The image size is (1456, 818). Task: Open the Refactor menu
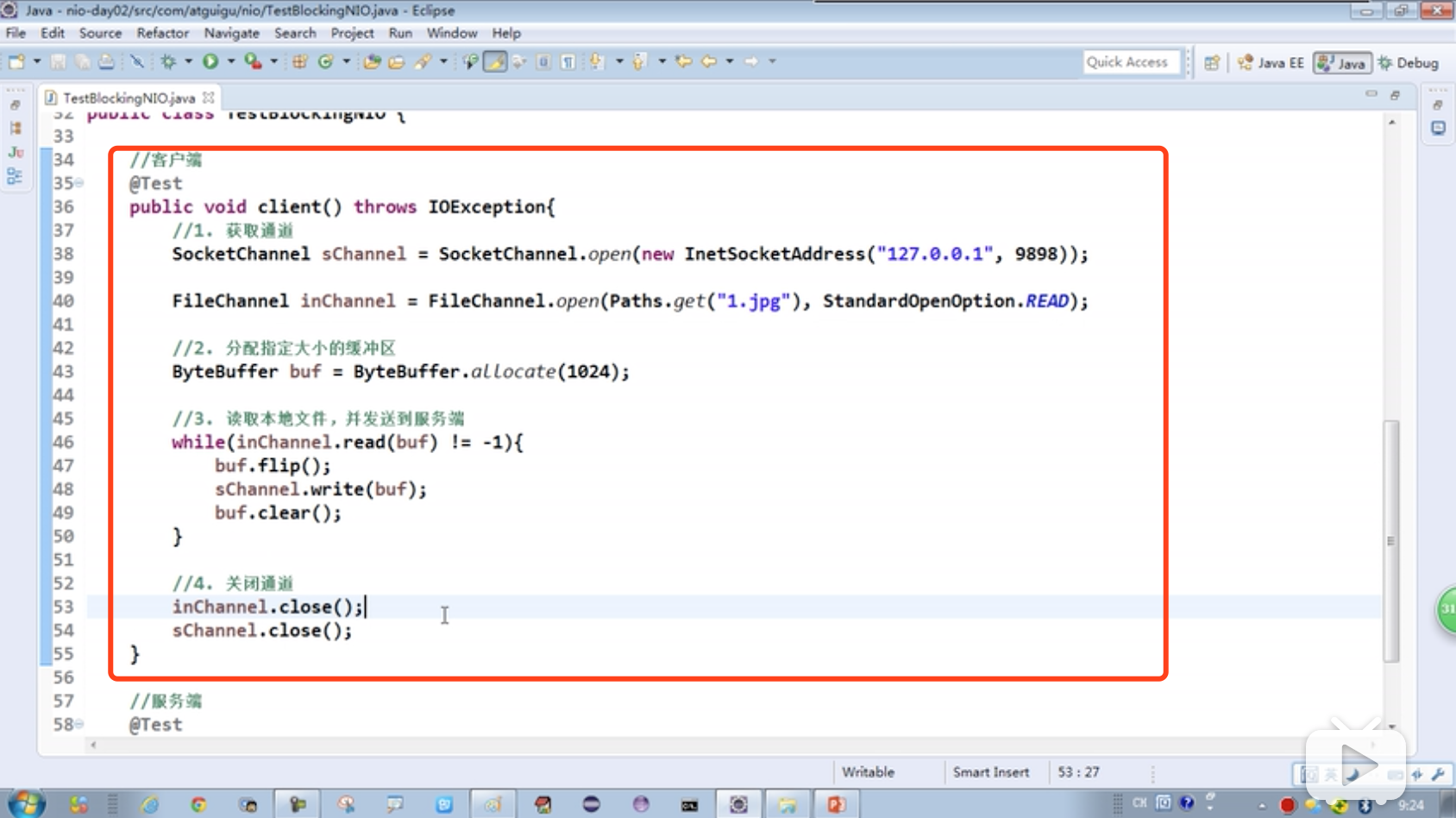click(162, 33)
